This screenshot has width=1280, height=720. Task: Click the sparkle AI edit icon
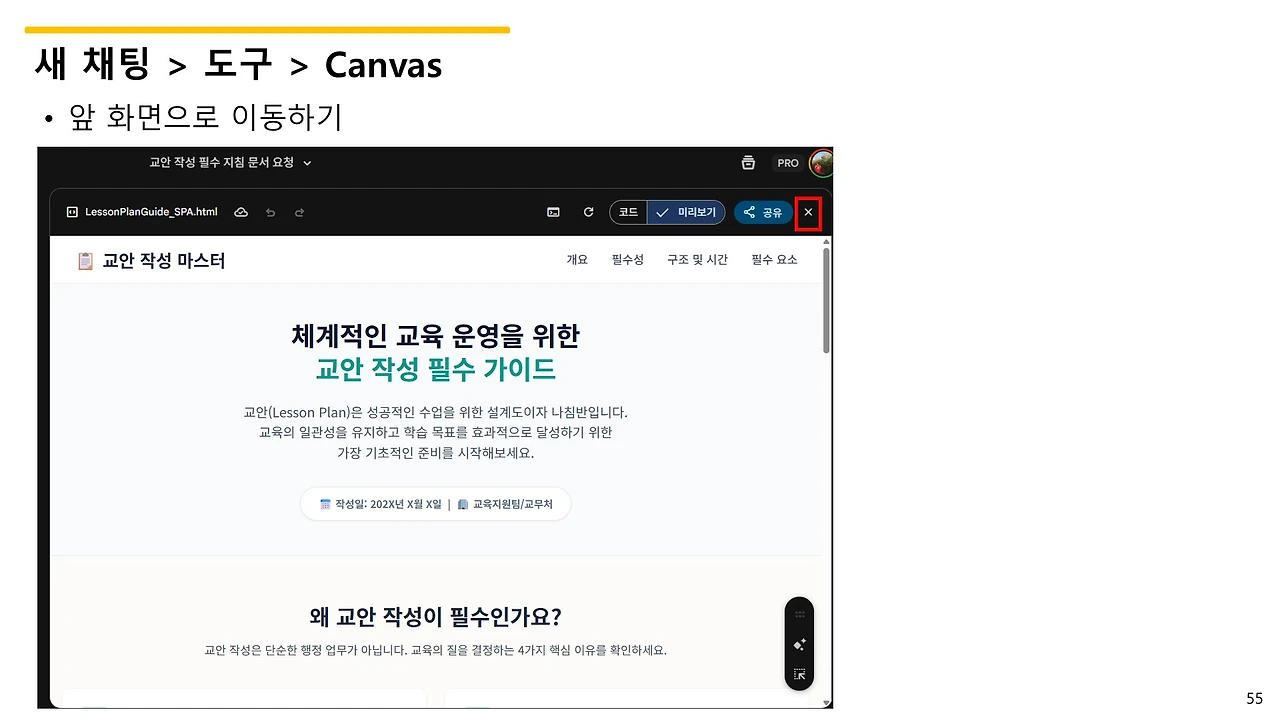coord(800,645)
